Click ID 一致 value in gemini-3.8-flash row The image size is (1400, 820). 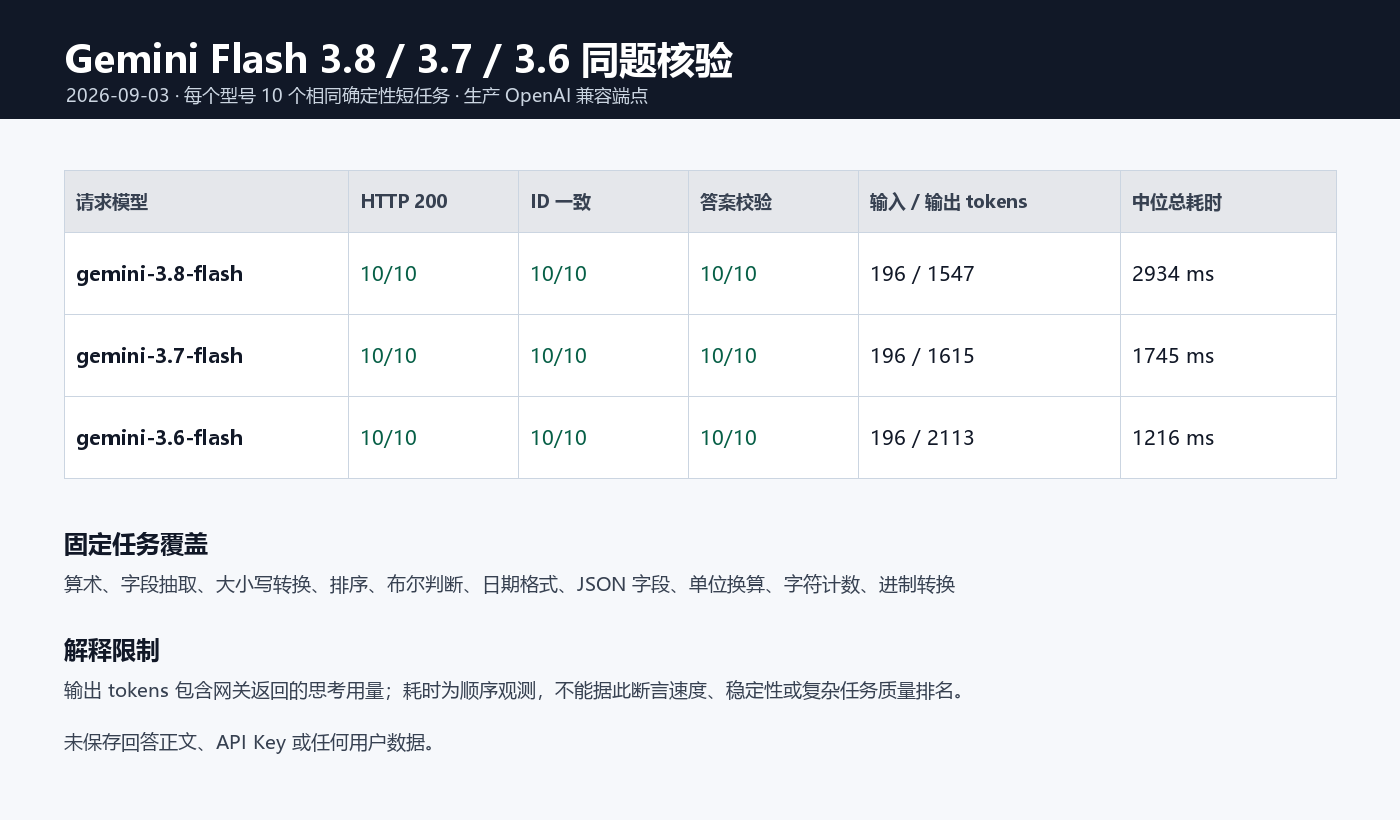(559, 274)
